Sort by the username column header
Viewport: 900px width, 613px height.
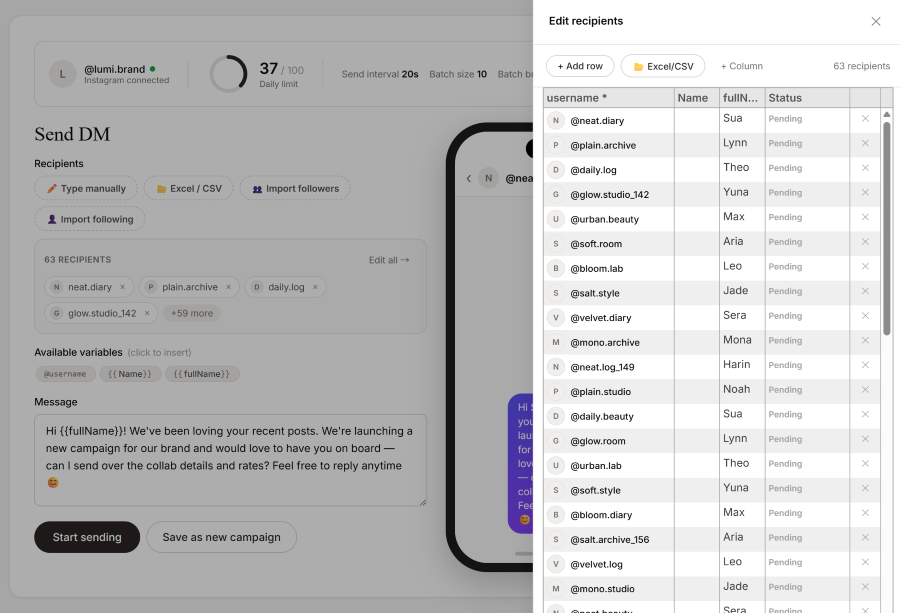pyautogui.click(x=608, y=98)
